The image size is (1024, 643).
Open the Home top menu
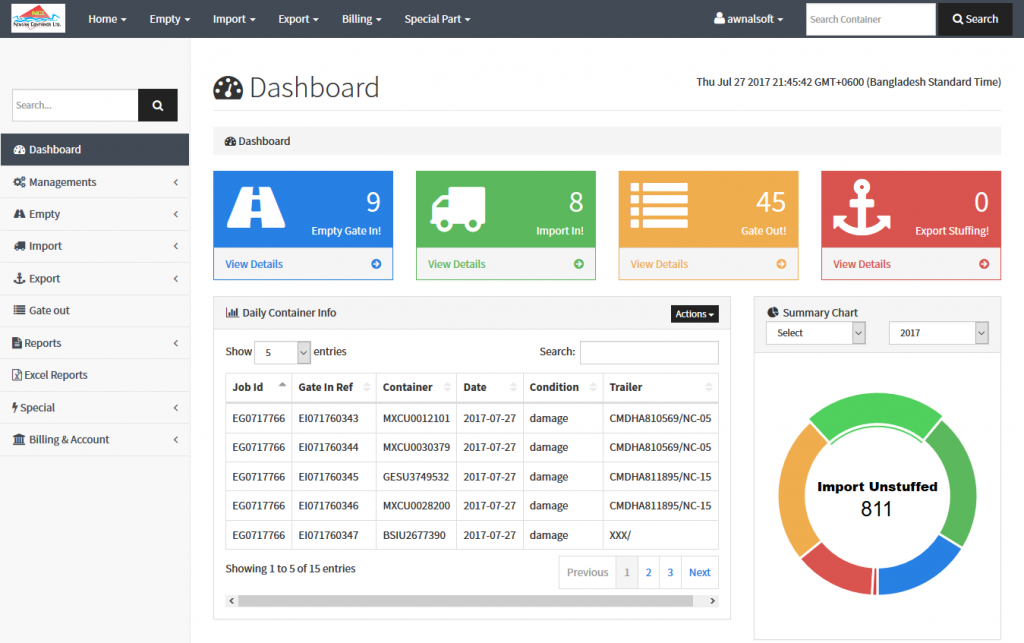(107, 19)
